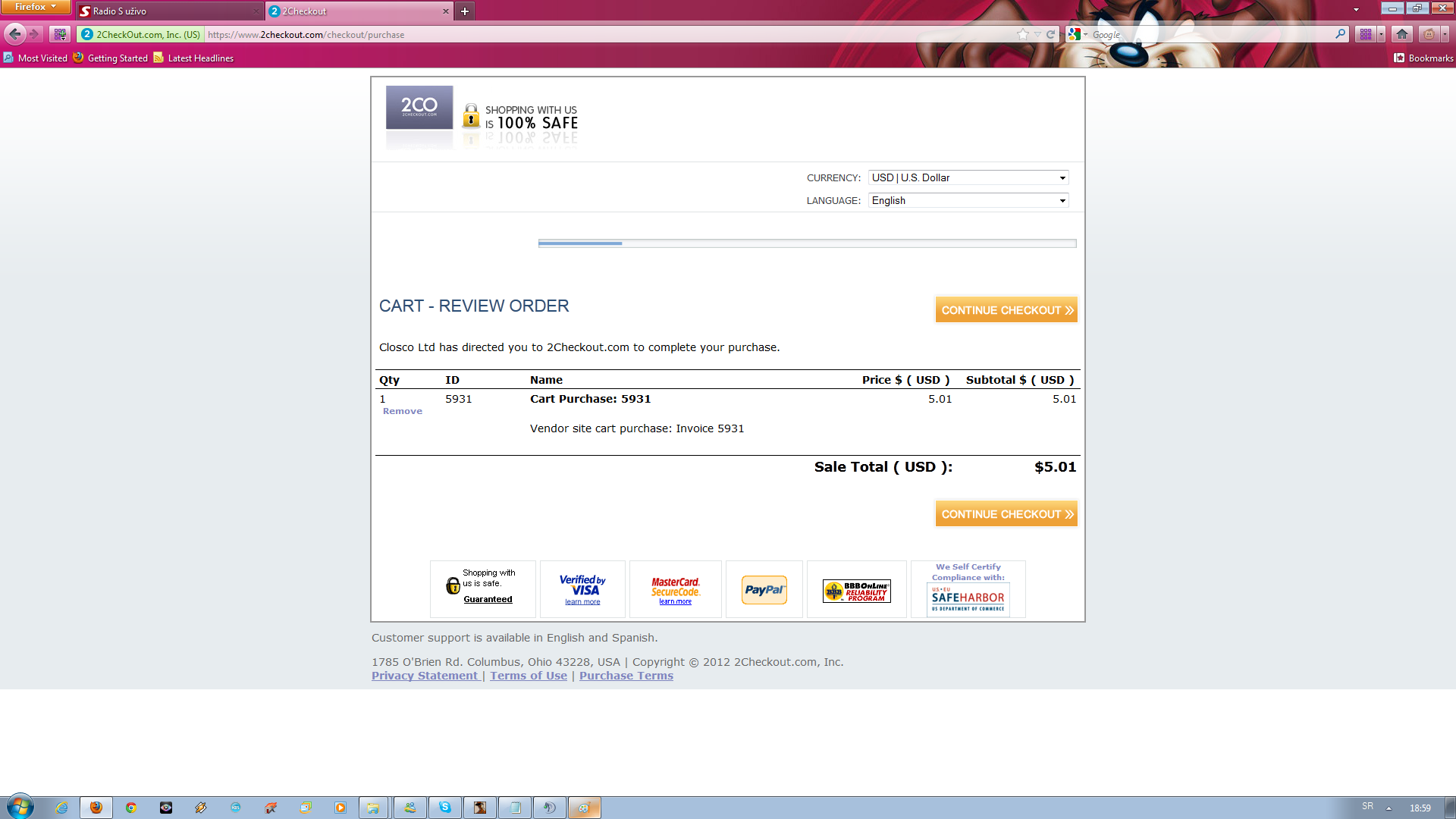The height and width of the screenshot is (819, 1456).
Task: Click the Google search engine icon
Action: (x=1075, y=34)
